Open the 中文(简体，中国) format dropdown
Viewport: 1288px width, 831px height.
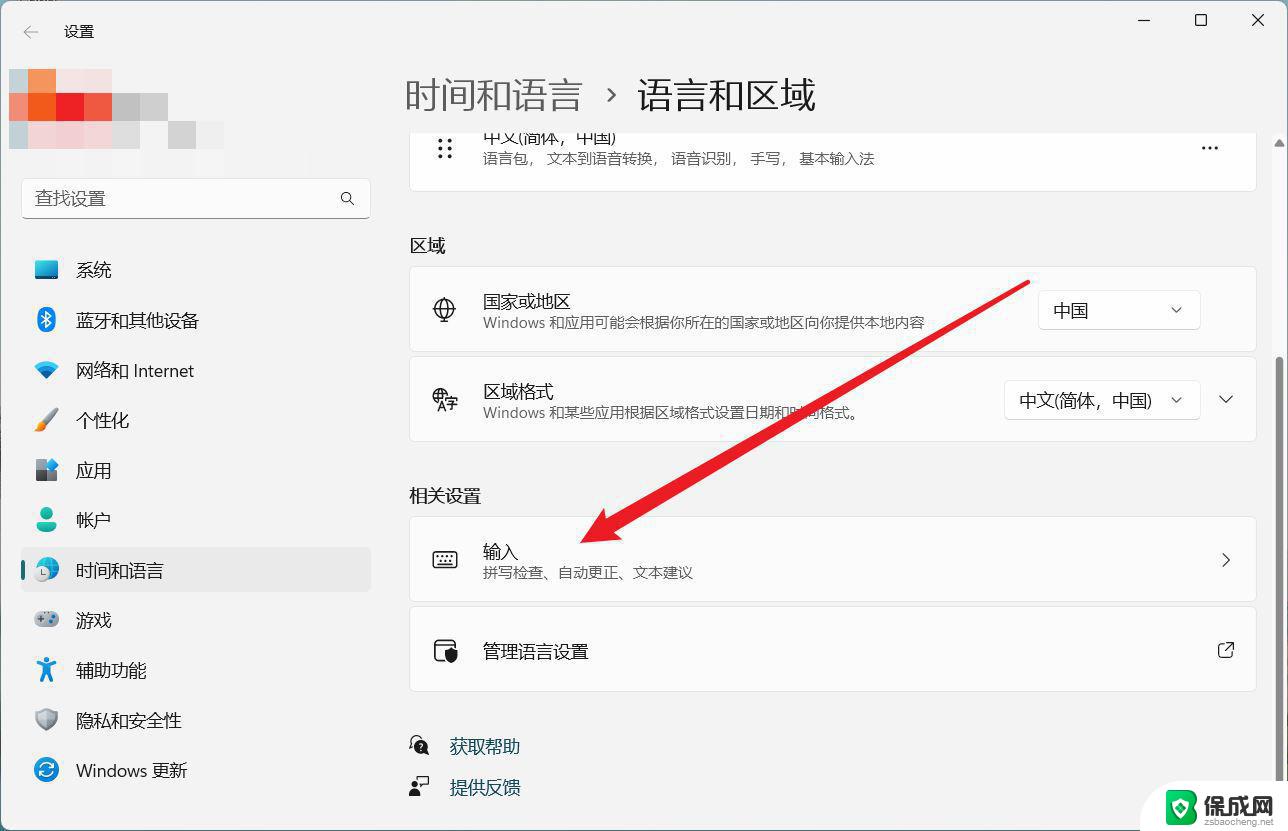[x=1102, y=400]
